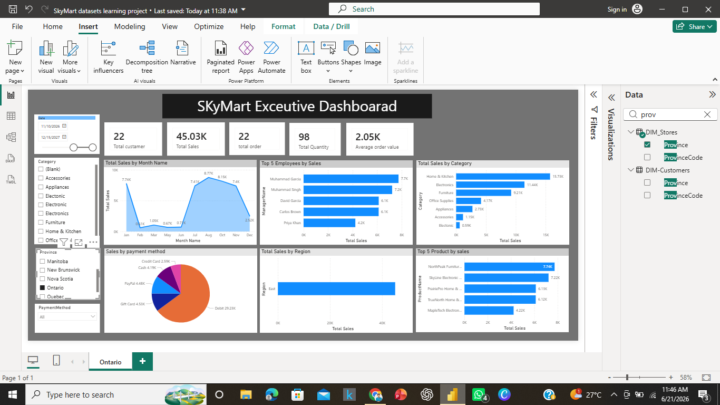The image size is (720, 405).
Task: Click Focus mode icon on Category slicer
Action: pos(79,242)
